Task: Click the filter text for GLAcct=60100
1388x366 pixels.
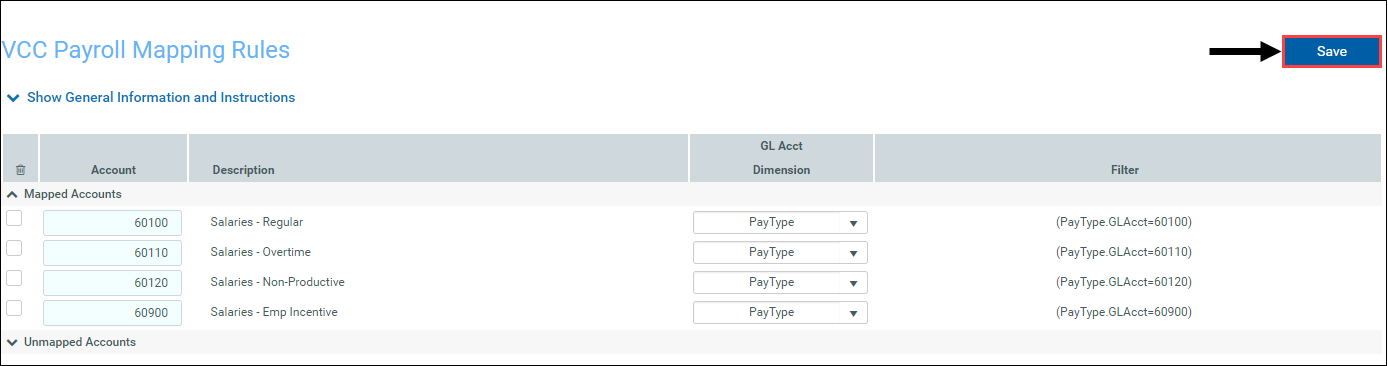Action: (1124, 222)
